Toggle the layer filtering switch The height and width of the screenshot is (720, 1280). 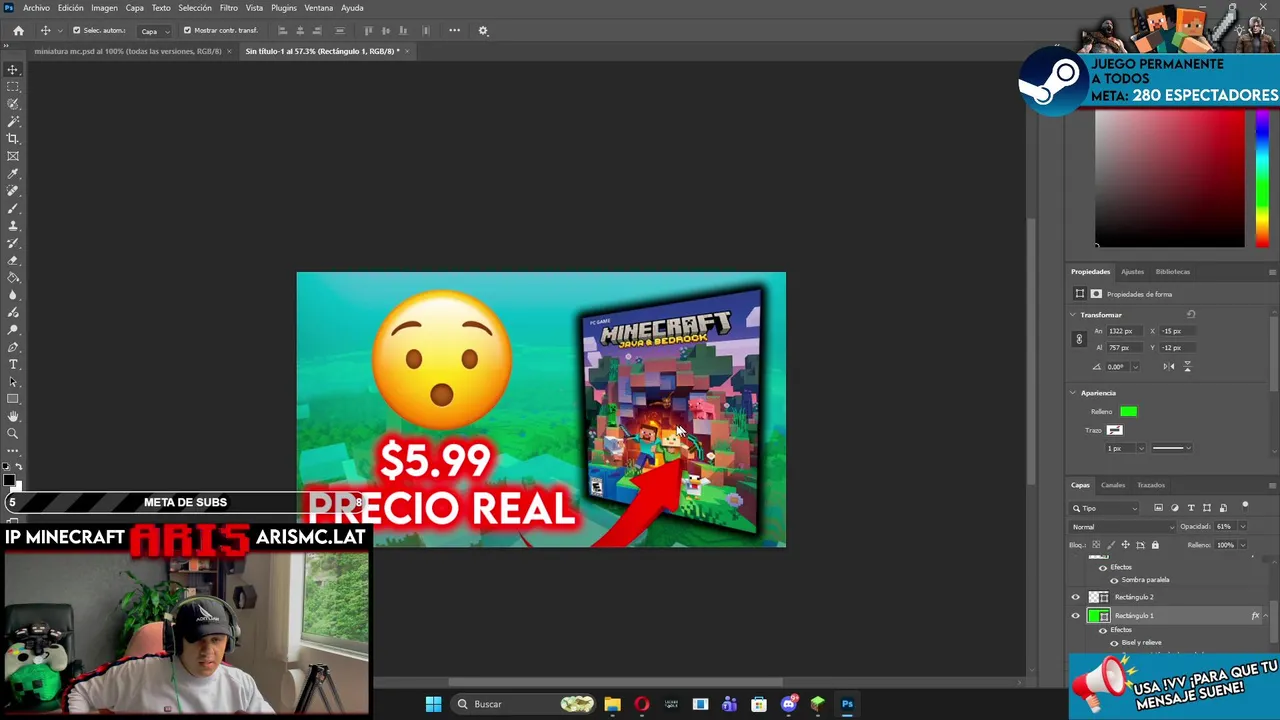point(1245,506)
